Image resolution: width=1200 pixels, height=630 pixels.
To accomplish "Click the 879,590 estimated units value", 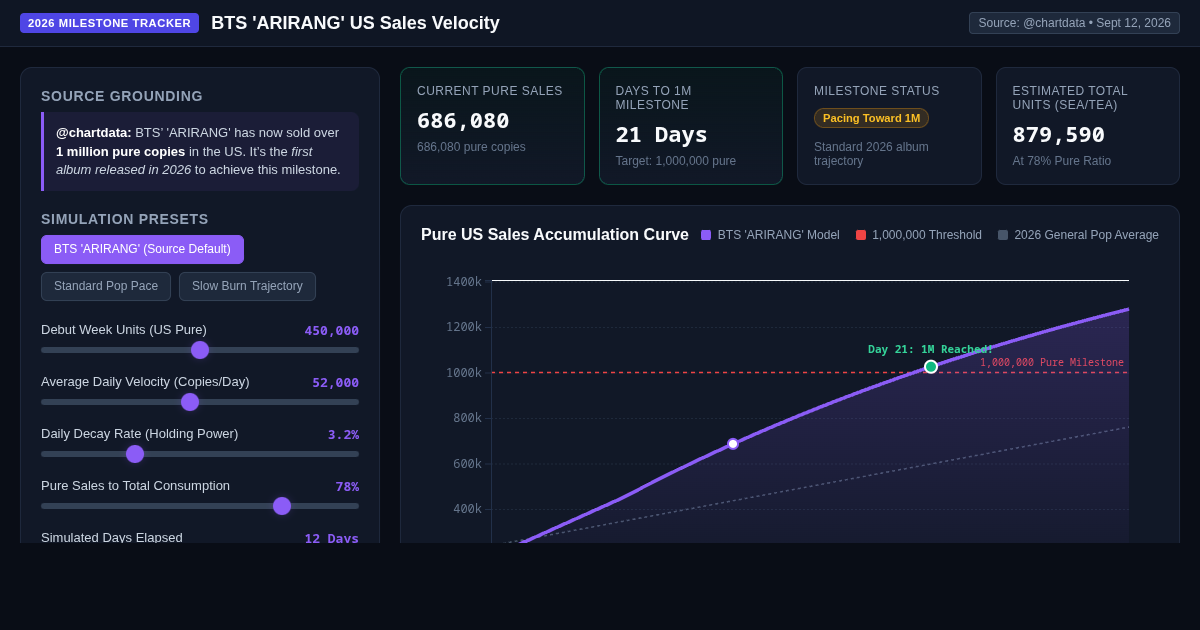I will [x=1058, y=134].
